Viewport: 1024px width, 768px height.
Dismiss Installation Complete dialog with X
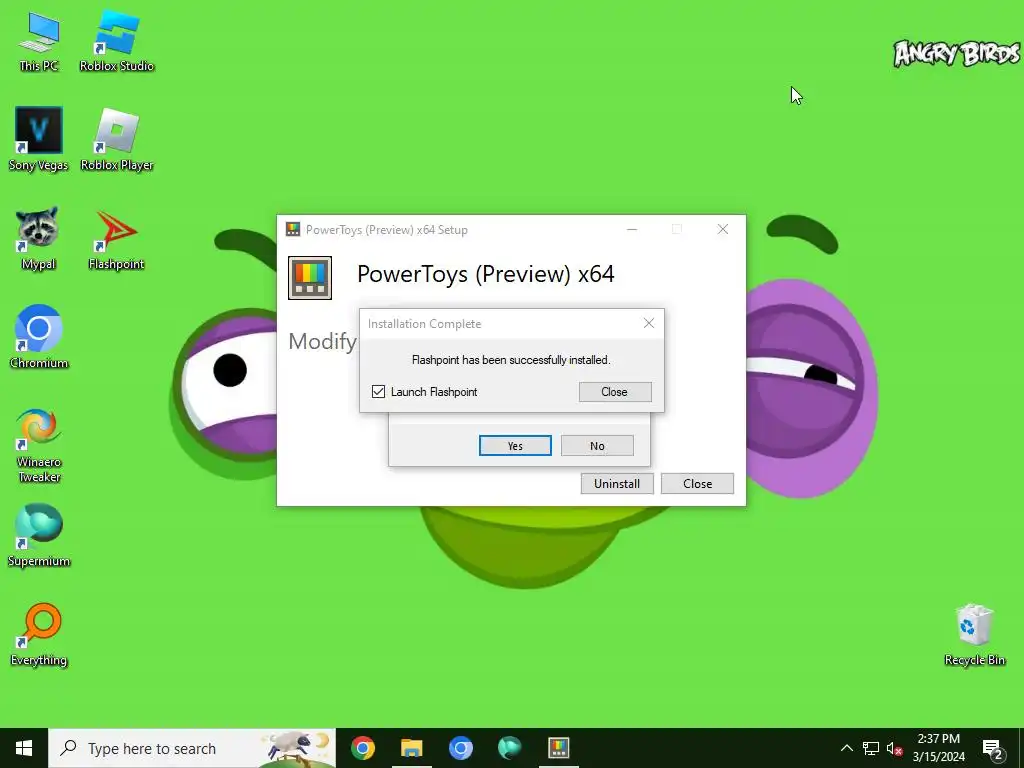pyautogui.click(x=648, y=323)
